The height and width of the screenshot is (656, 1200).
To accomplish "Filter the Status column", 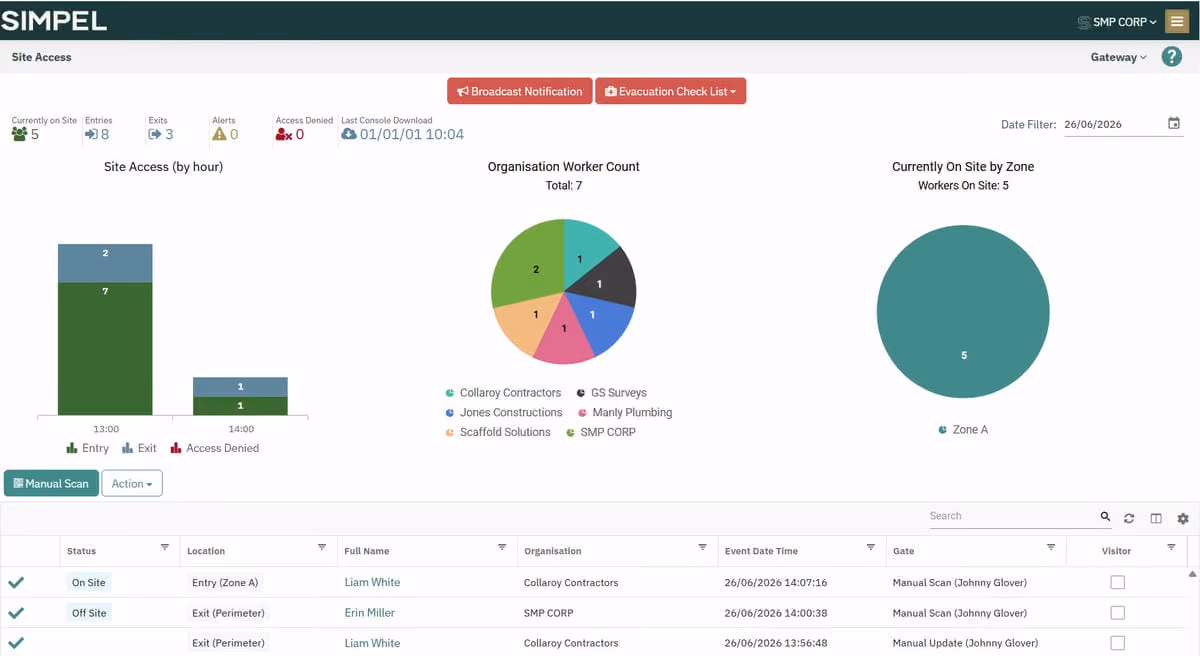I will click(x=165, y=548).
